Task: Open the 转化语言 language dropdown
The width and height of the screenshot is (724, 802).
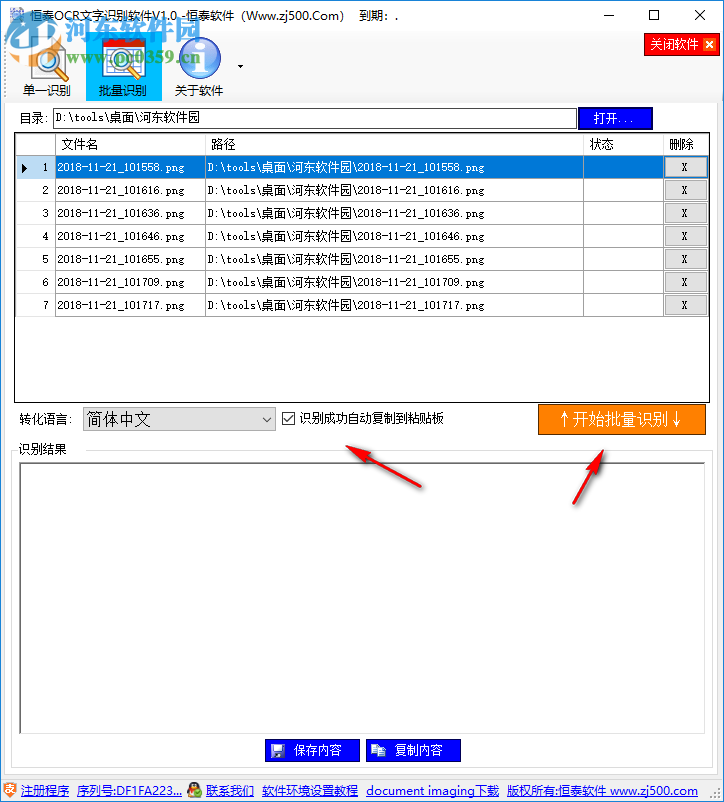Action: [x=179, y=419]
